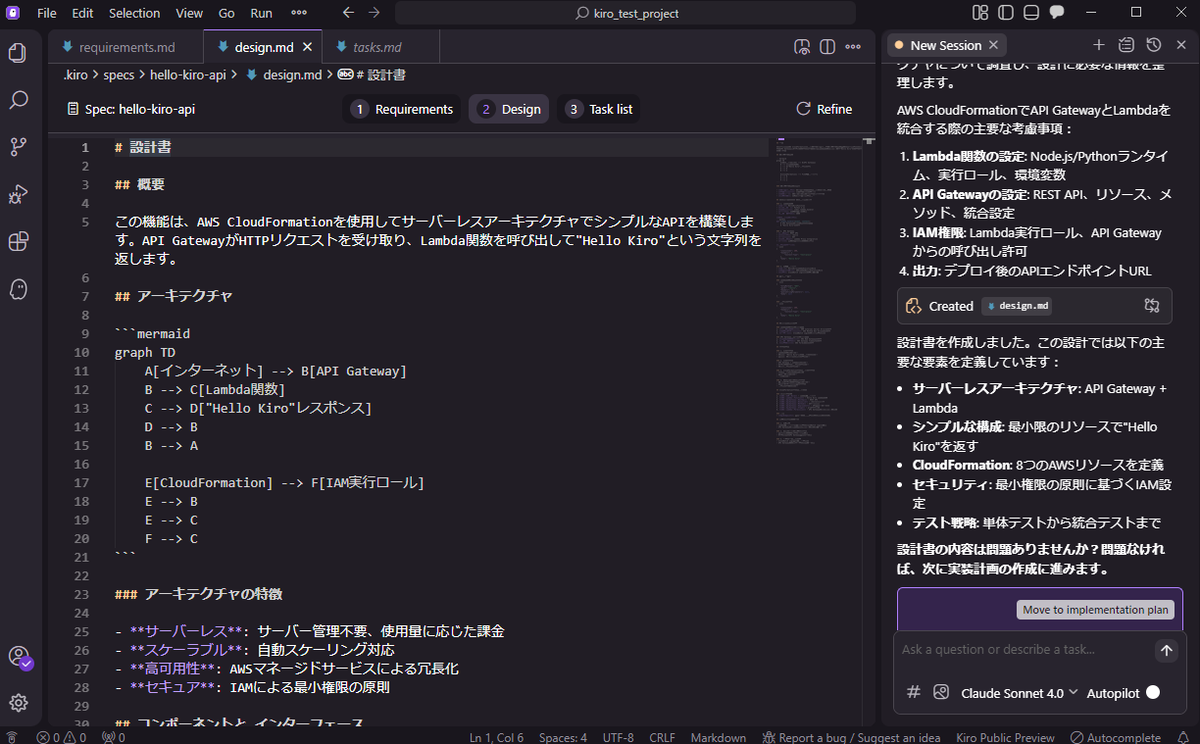
Task: Select the New Session chat tab
Action: 946,45
